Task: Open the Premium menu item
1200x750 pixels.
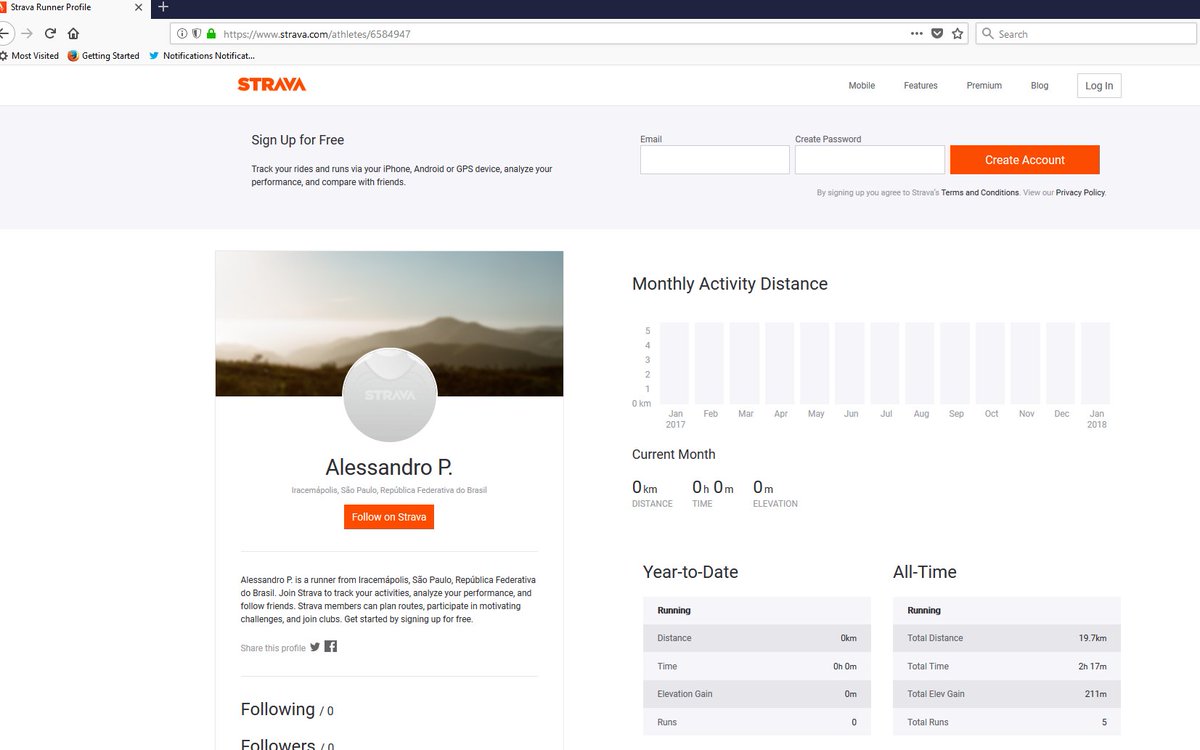Action: [984, 86]
